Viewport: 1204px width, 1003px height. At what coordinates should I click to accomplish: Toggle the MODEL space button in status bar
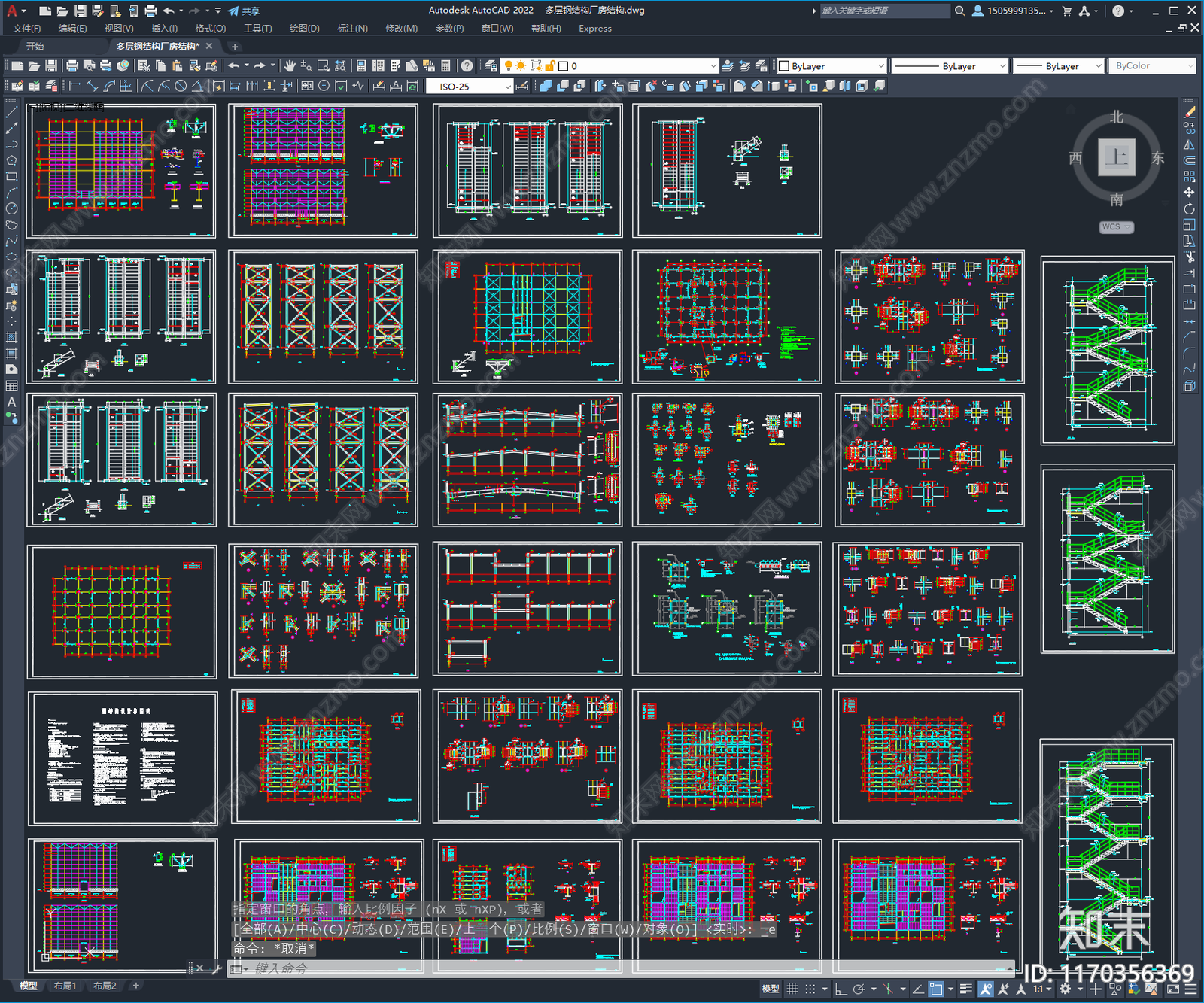click(771, 989)
